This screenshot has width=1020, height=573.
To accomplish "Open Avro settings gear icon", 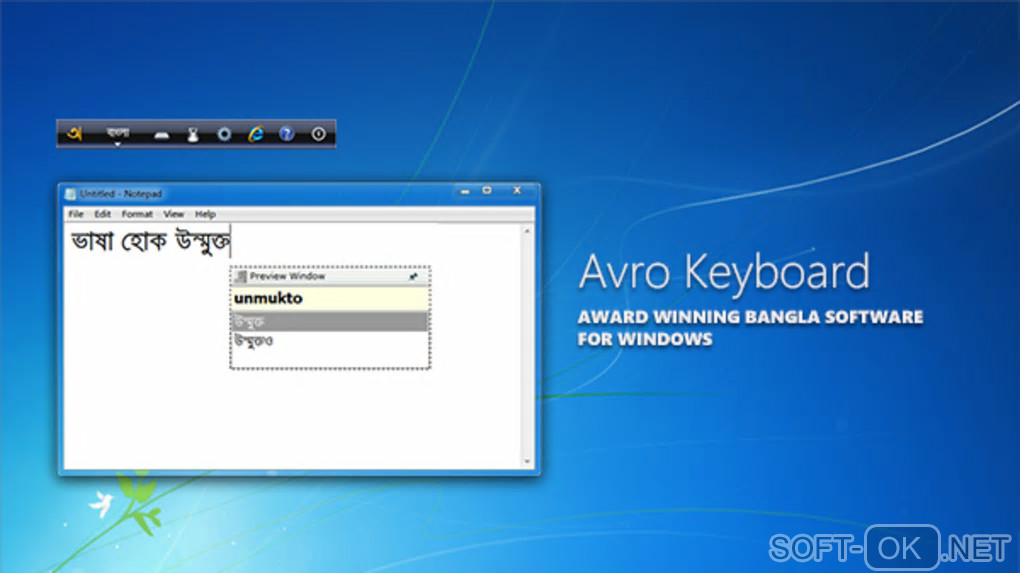I will 224,134.
